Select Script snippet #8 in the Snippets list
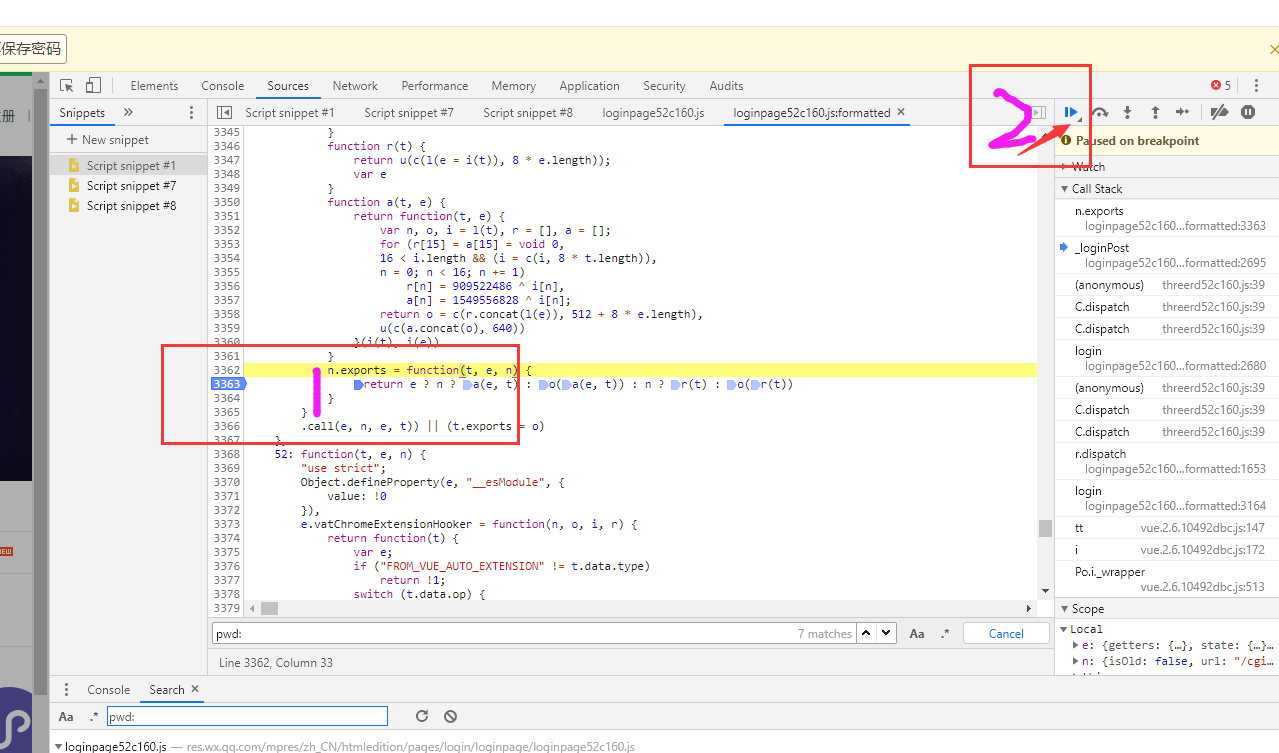1279x753 pixels. [128, 206]
